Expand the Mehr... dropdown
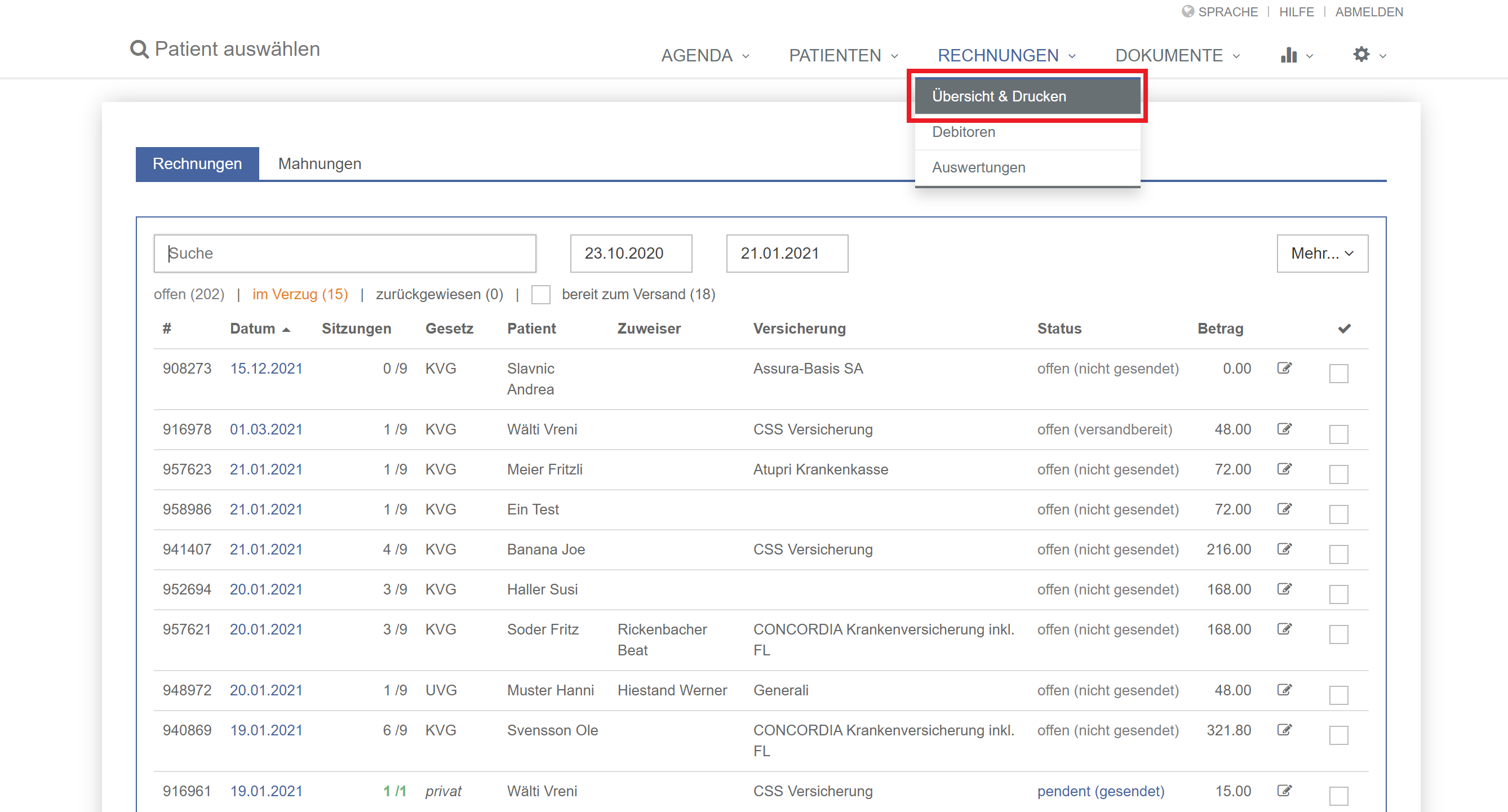Screen dimensions: 1508x812 point(1322,254)
